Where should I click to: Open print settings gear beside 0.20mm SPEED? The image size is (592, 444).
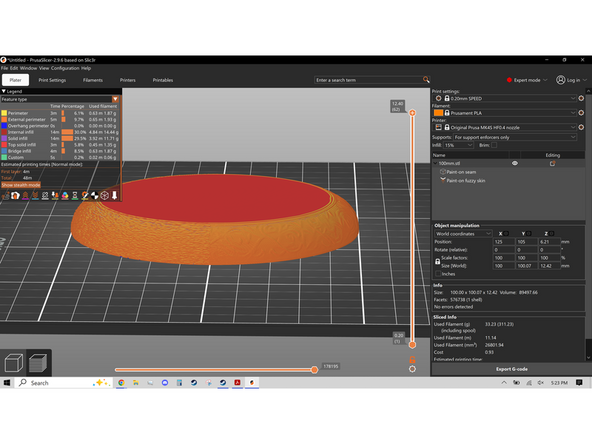click(581, 98)
